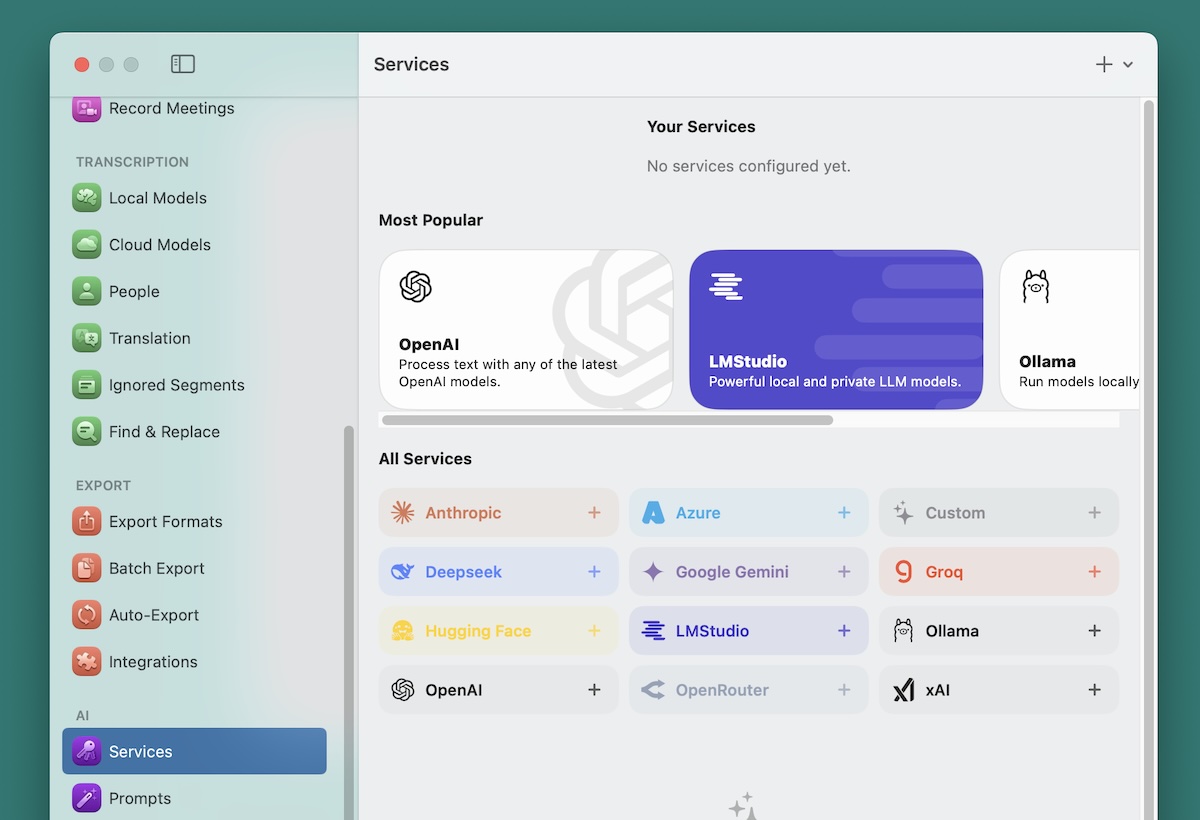Select the highlighted Services sidebar item

point(194,751)
